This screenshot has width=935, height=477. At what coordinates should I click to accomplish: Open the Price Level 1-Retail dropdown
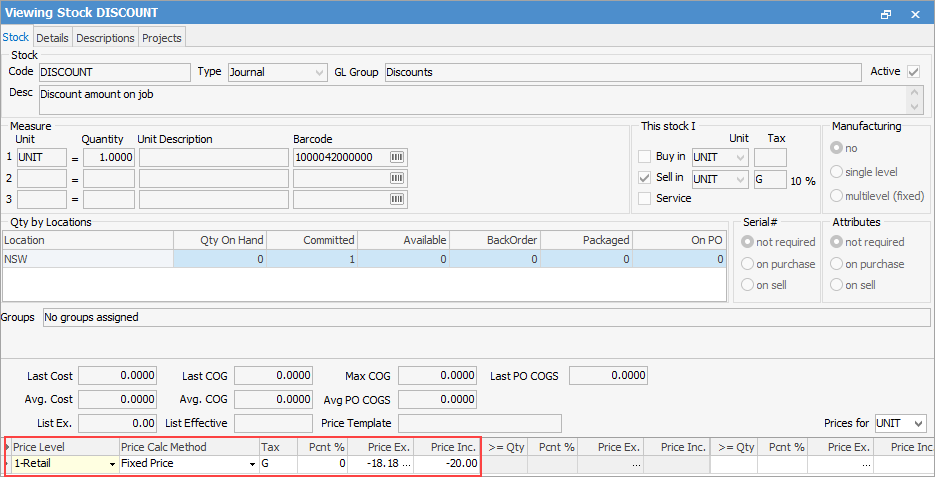(111, 464)
